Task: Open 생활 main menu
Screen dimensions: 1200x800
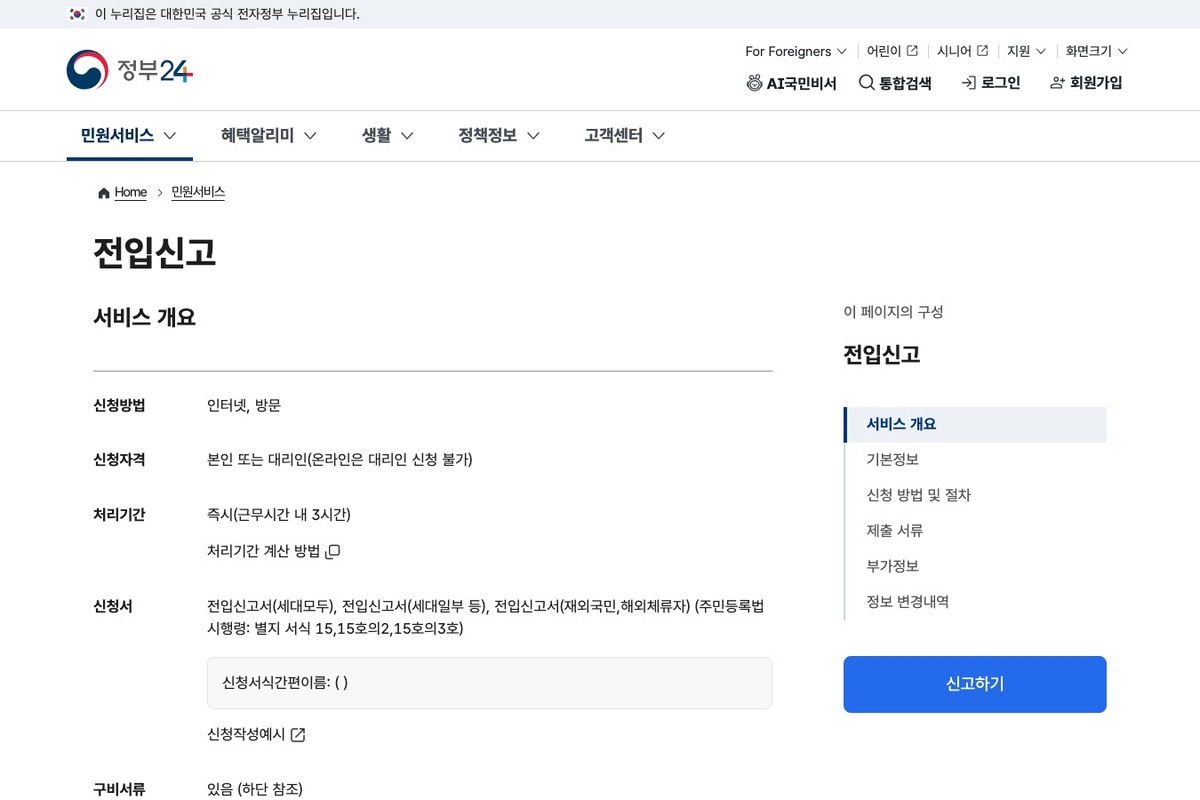Action: pos(387,135)
